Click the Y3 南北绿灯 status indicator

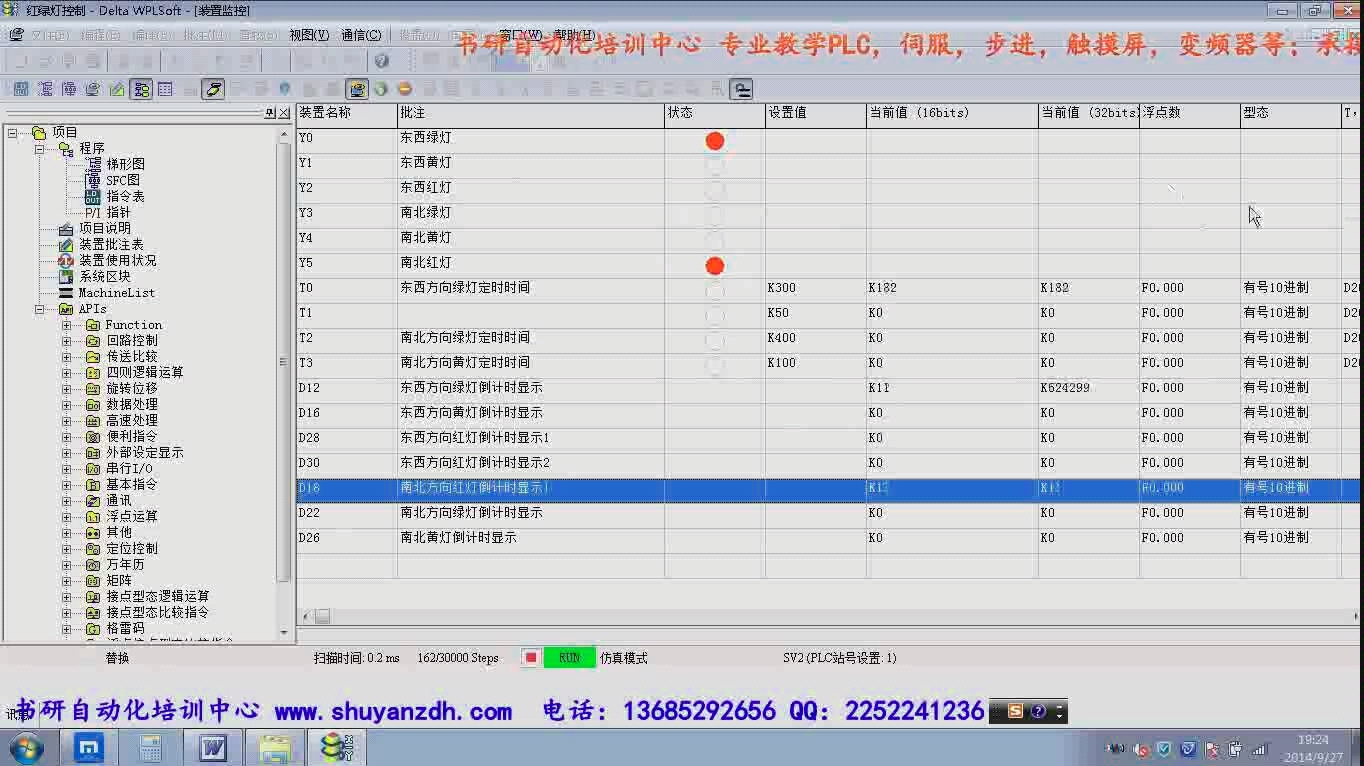(714, 215)
